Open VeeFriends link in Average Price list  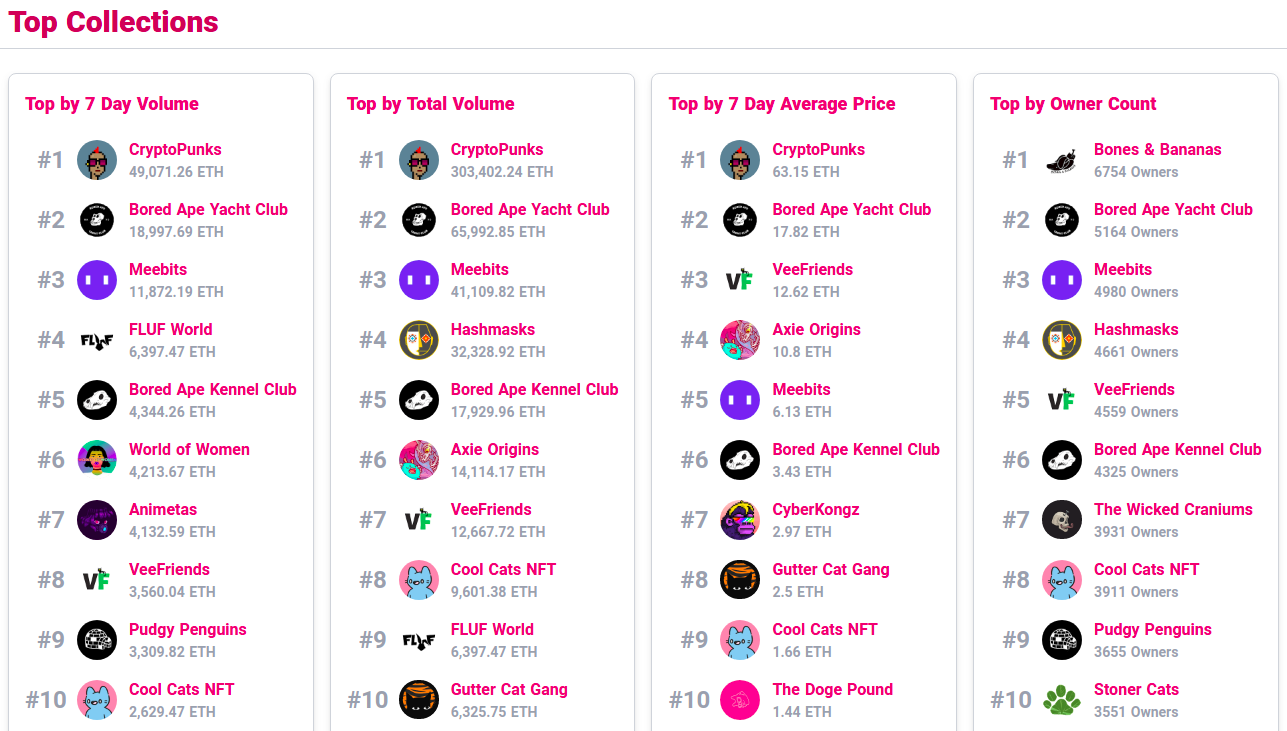(x=812, y=270)
